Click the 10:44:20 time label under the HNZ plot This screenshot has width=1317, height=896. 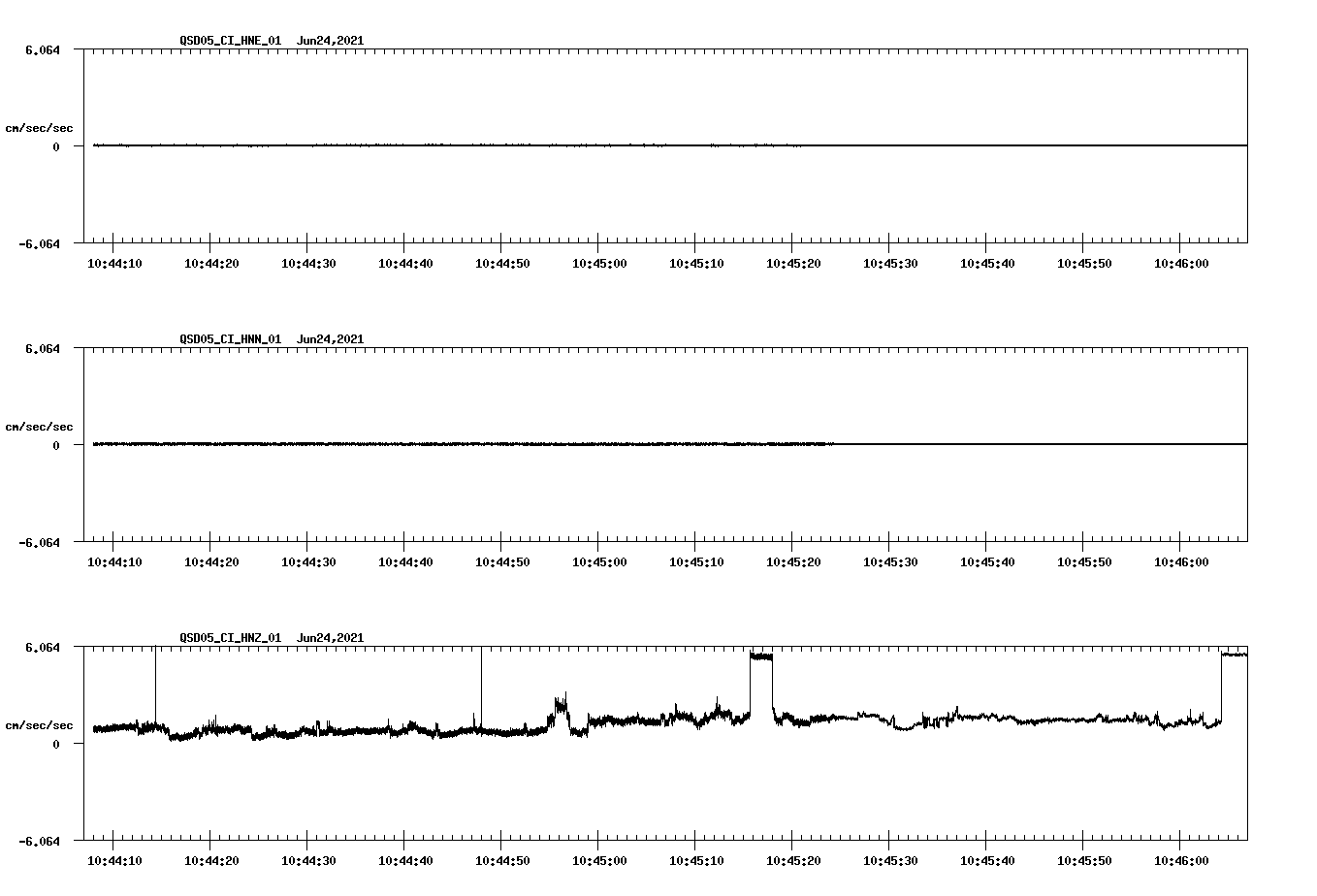tap(211, 861)
